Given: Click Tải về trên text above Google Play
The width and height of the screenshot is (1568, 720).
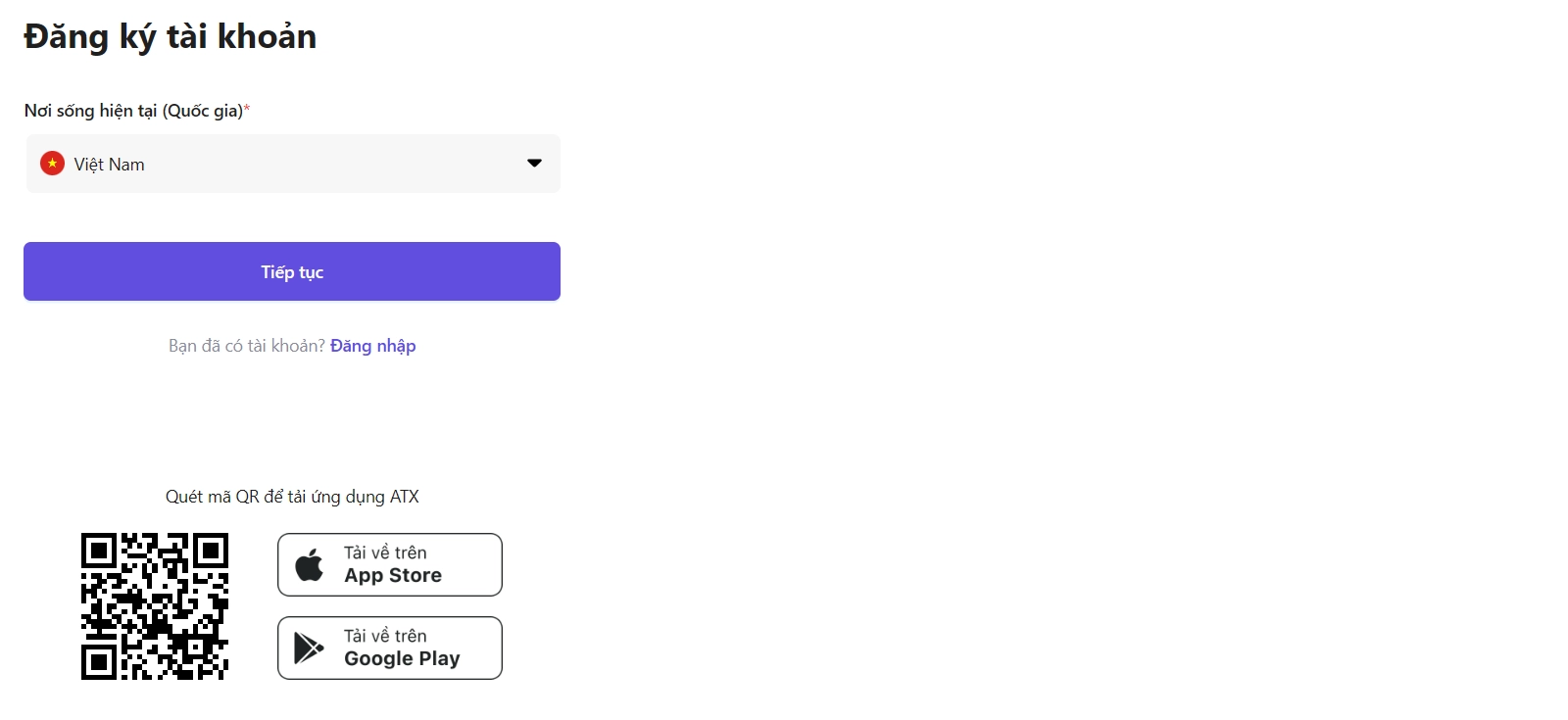Looking at the screenshot, I should (x=385, y=636).
